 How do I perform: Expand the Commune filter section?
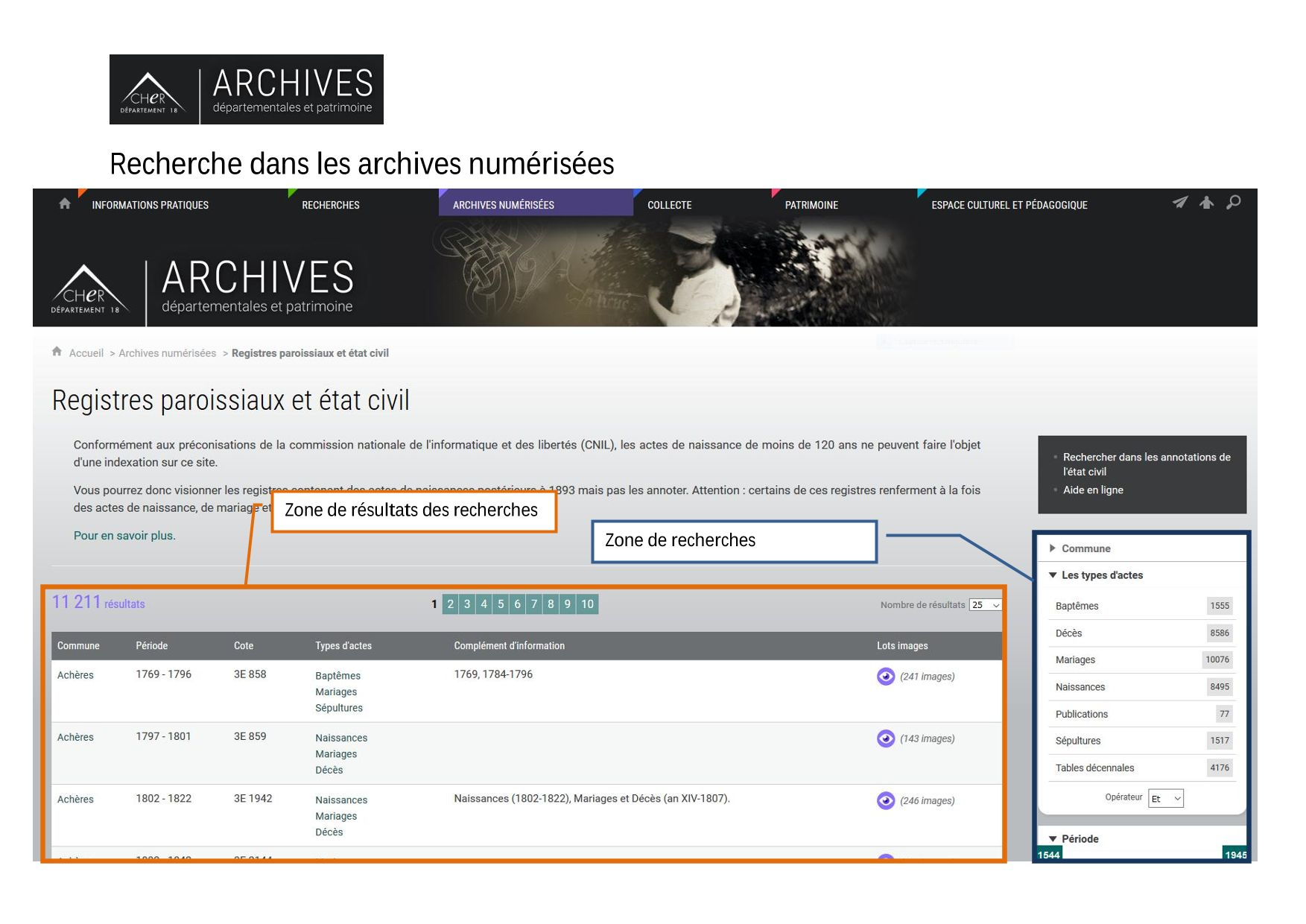(1085, 548)
